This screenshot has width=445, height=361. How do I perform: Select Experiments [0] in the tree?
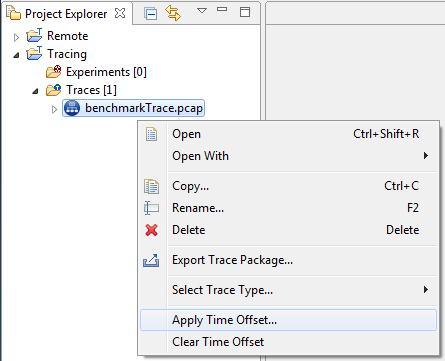(x=106, y=72)
